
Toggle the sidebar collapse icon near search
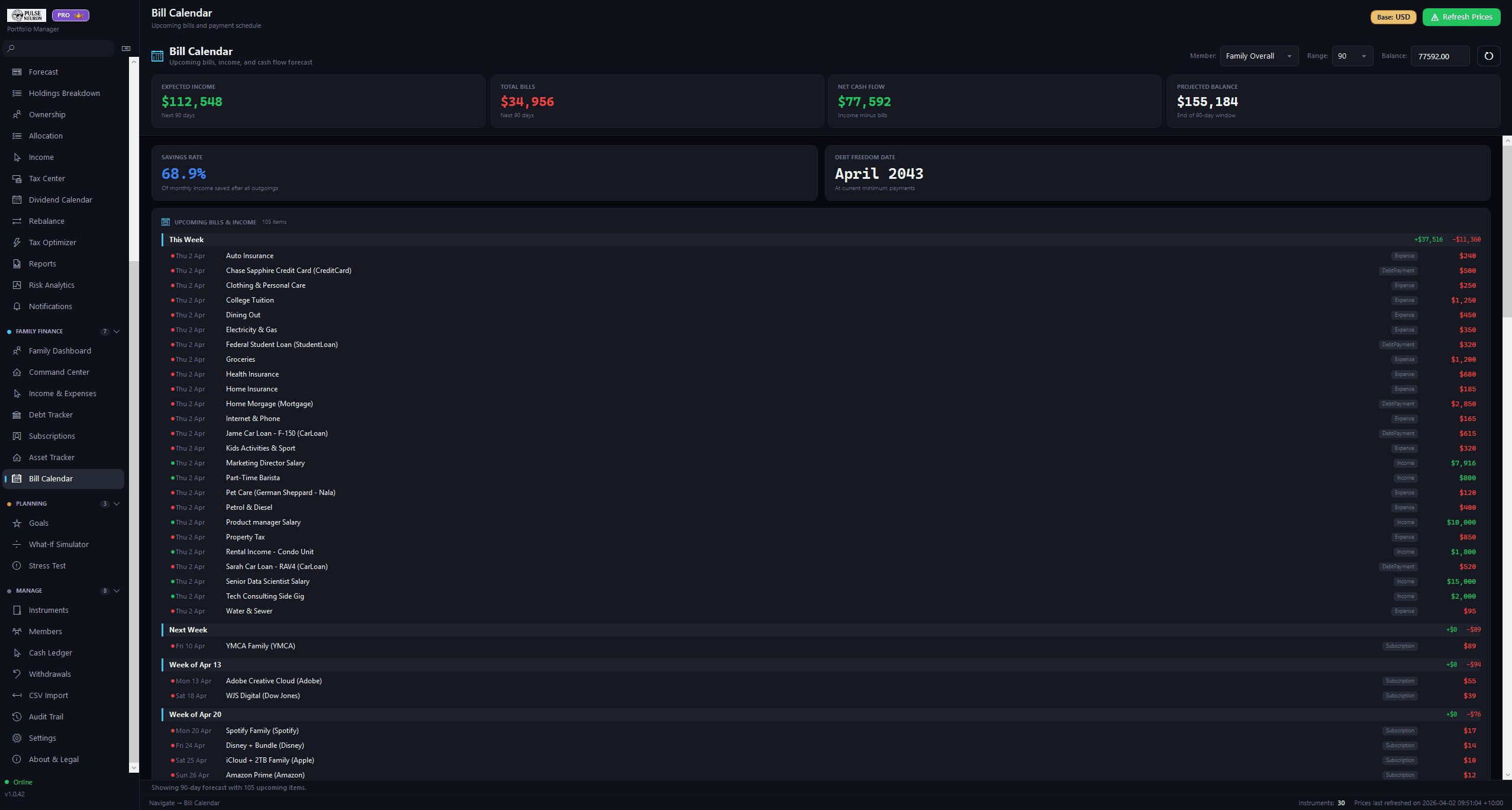click(126, 49)
